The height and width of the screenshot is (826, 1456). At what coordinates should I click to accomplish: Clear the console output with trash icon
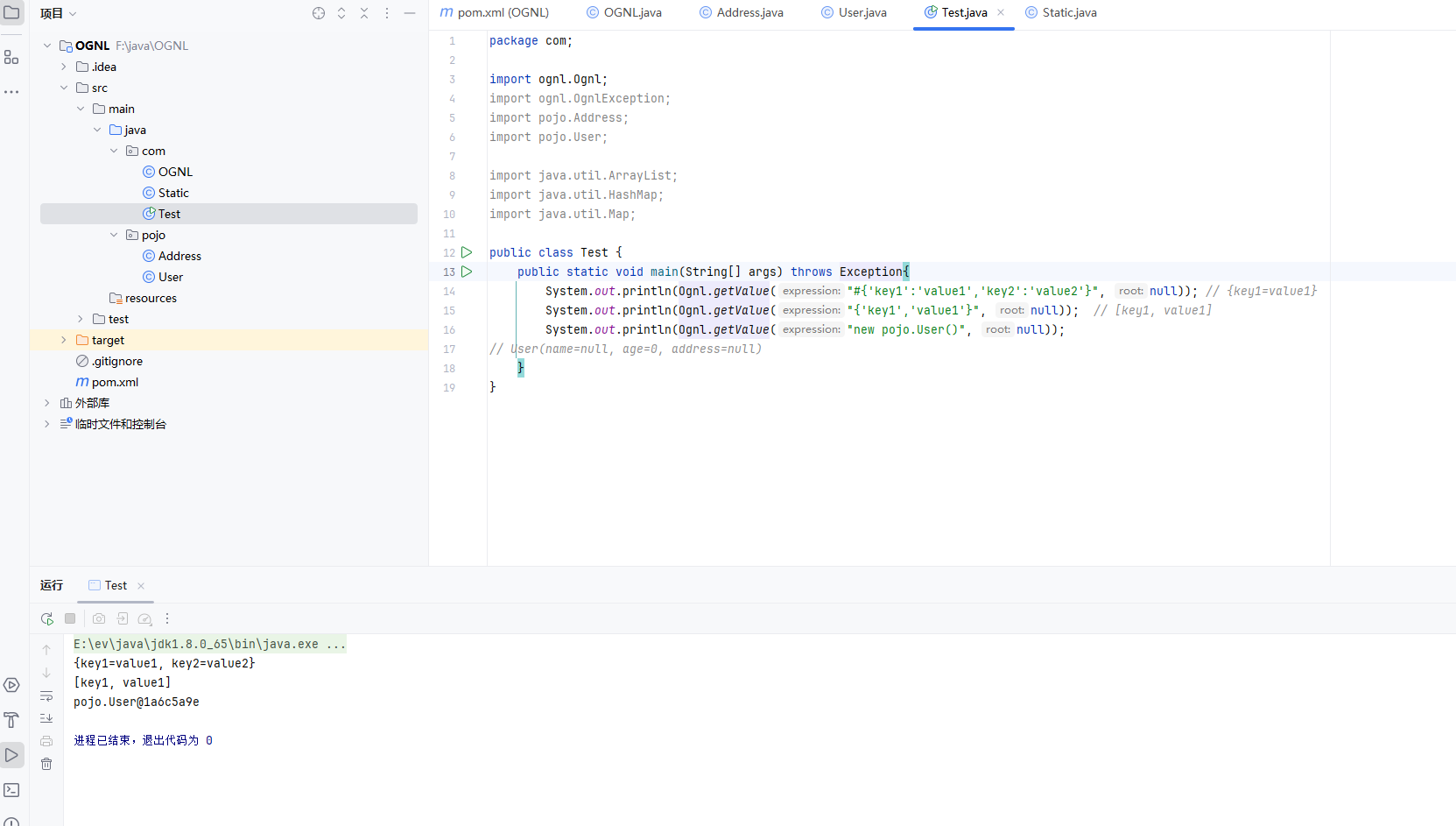(x=46, y=764)
